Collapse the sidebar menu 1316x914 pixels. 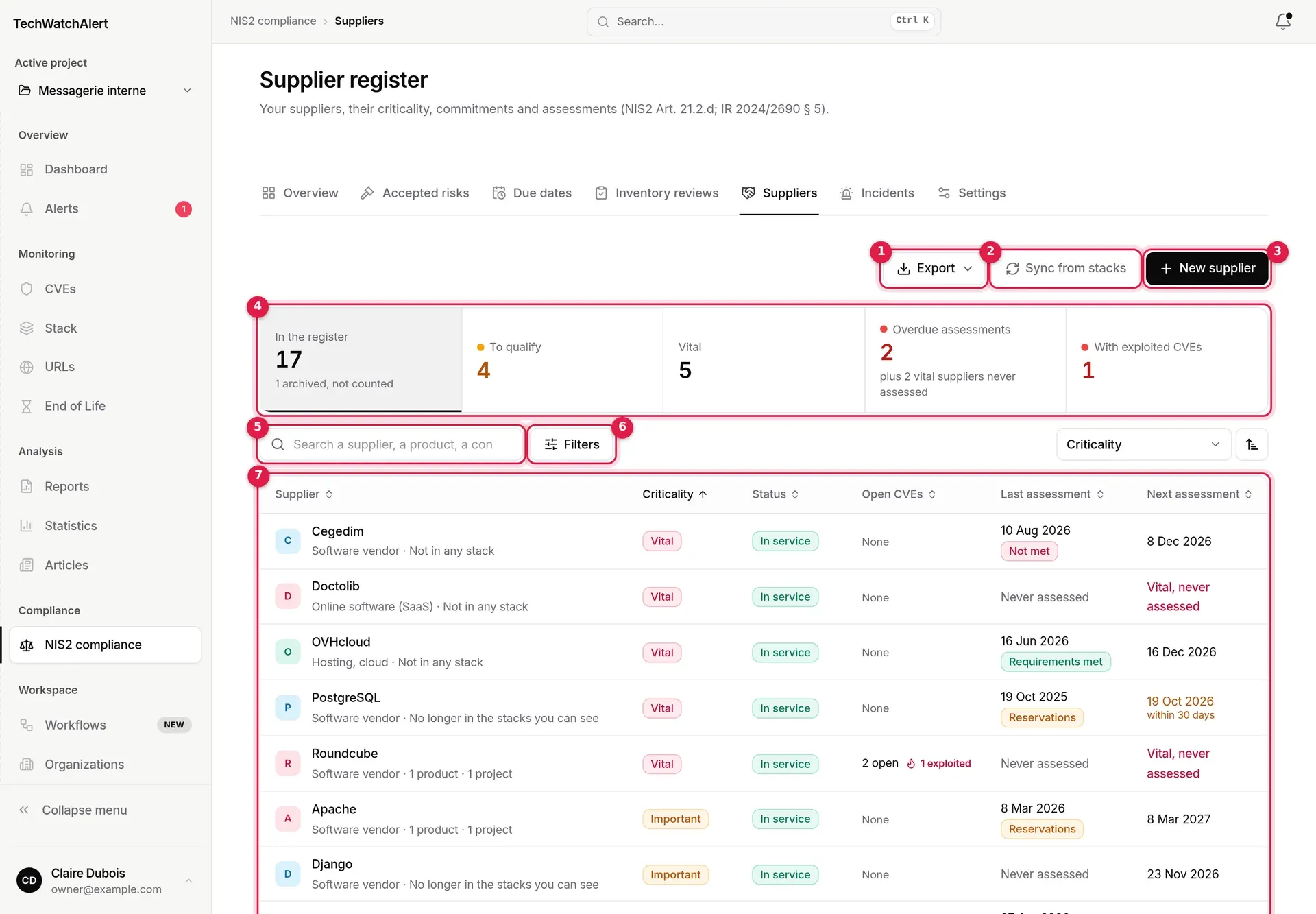point(73,810)
